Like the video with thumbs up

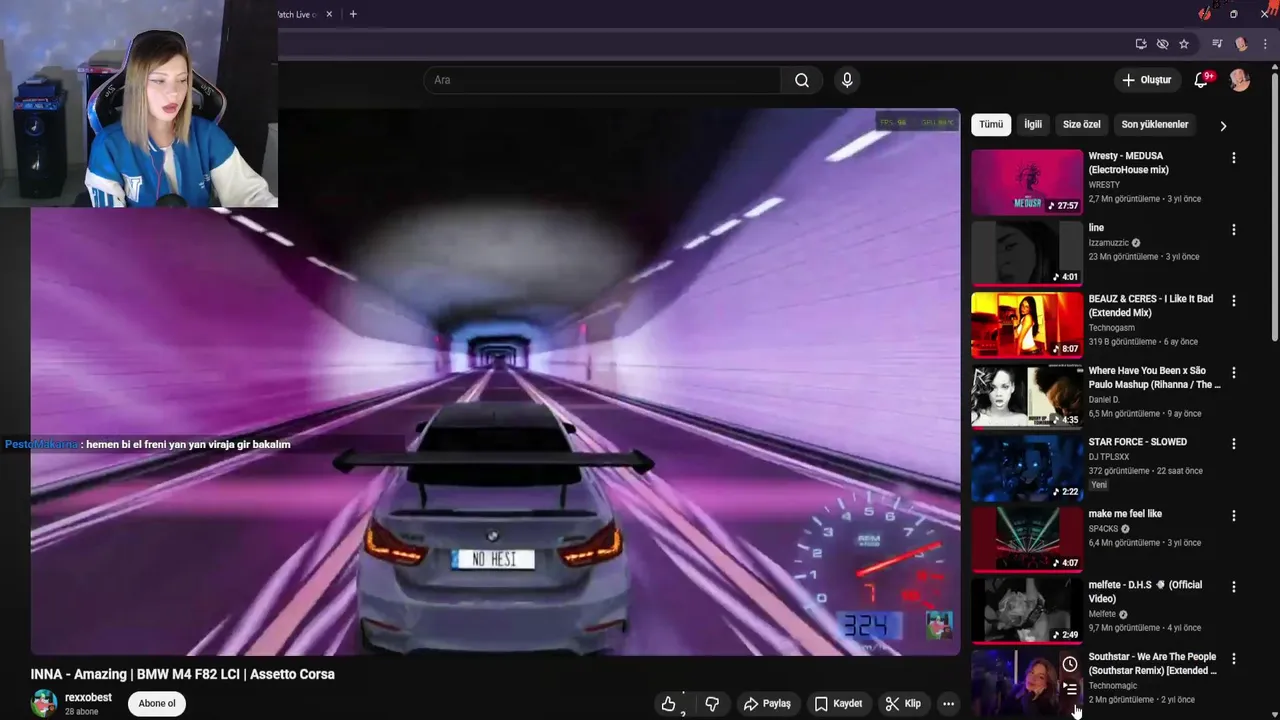point(669,704)
